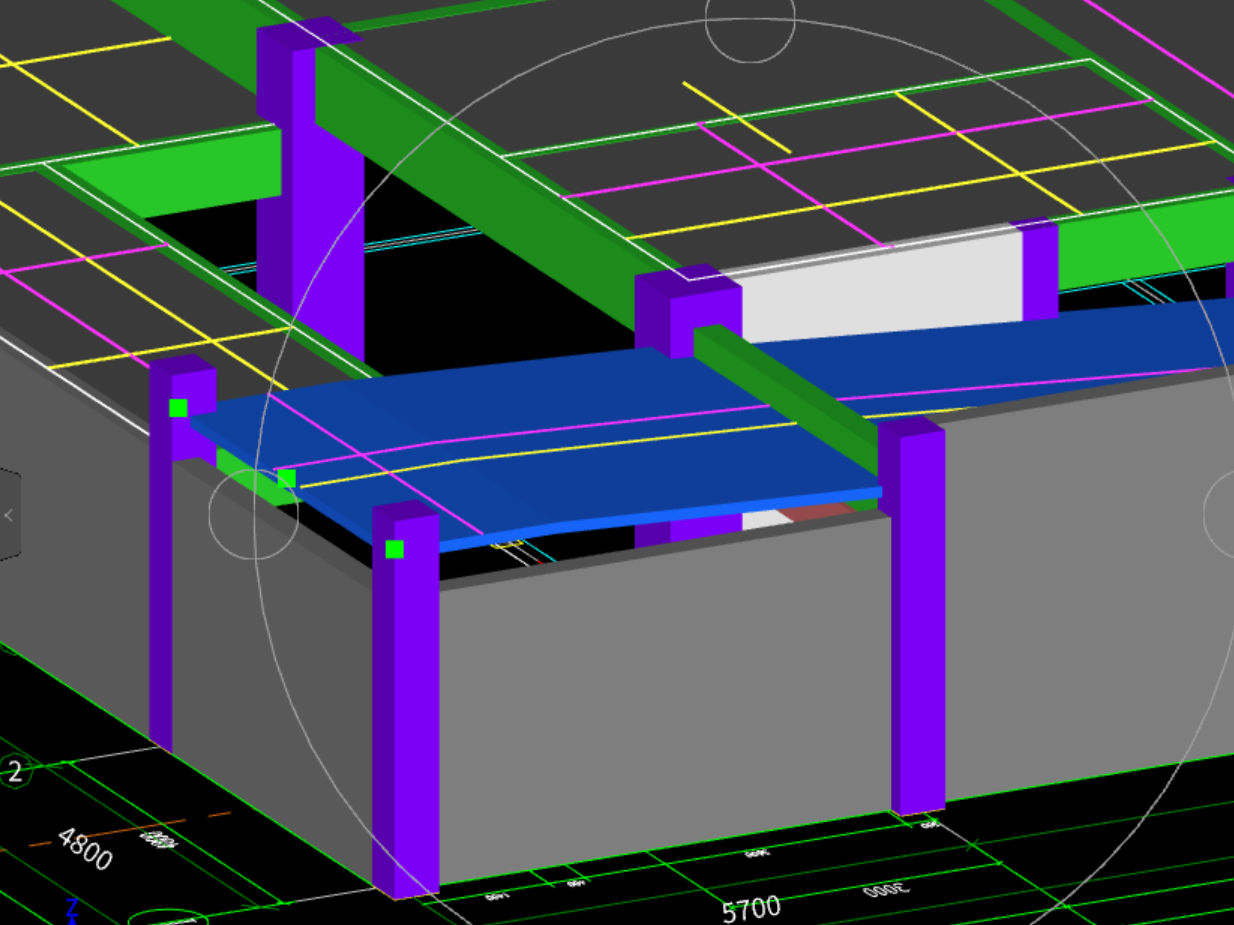Click the orbit ring's top handle circle
Viewport: 1234px width, 925px height.
pos(750,20)
